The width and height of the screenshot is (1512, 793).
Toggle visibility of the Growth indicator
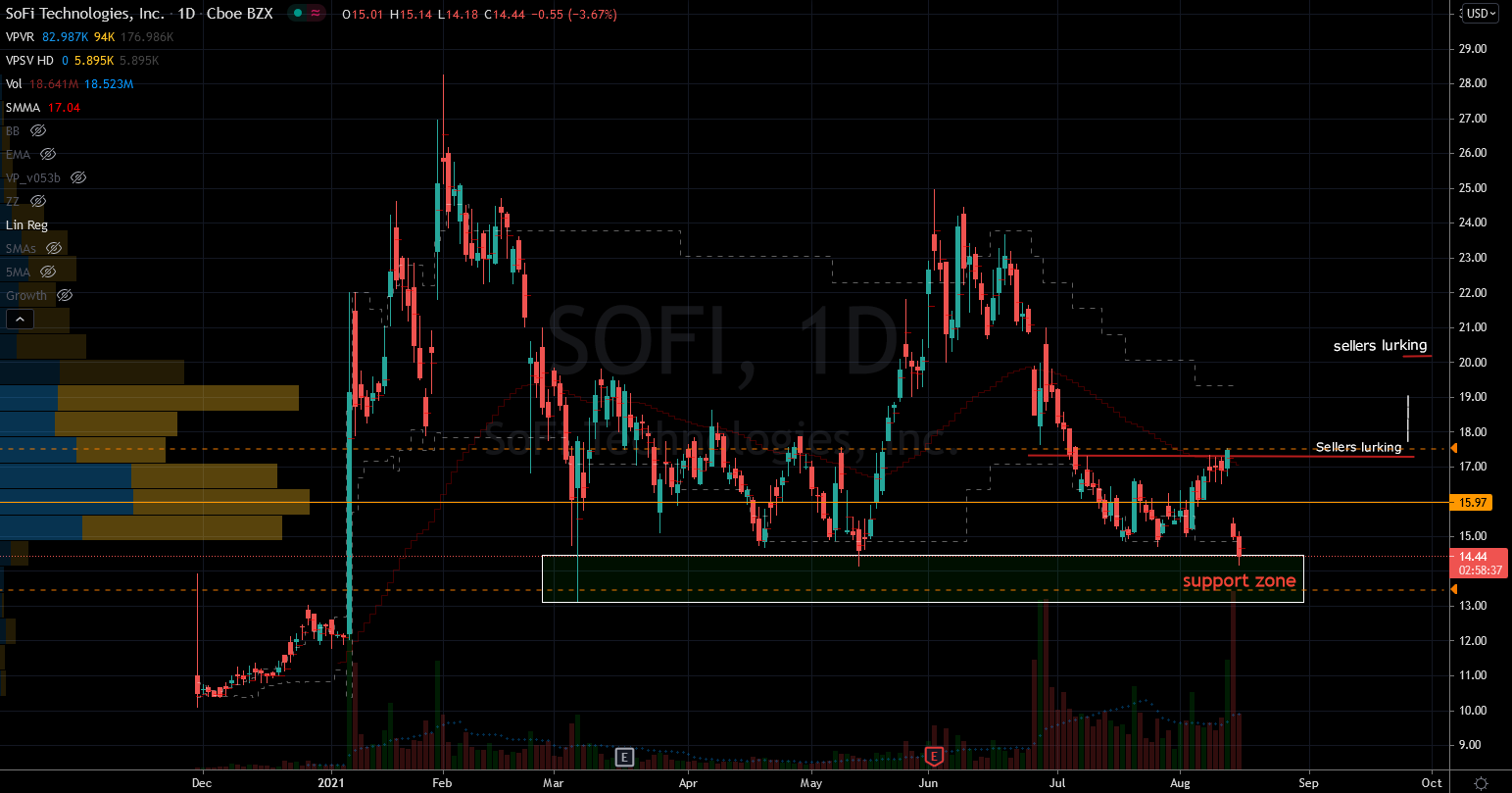point(65,295)
